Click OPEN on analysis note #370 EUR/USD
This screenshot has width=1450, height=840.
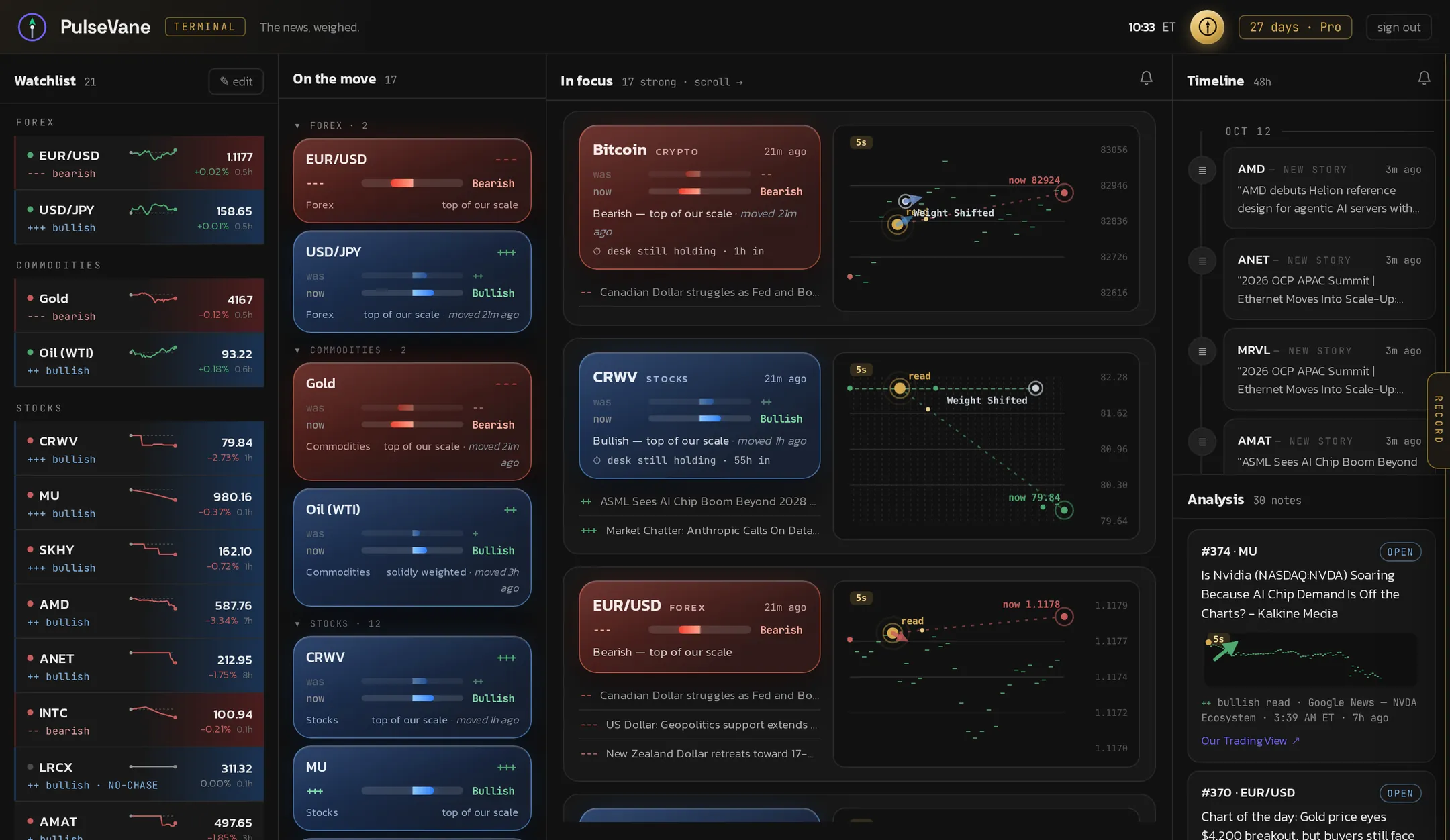tap(1400, 794)
